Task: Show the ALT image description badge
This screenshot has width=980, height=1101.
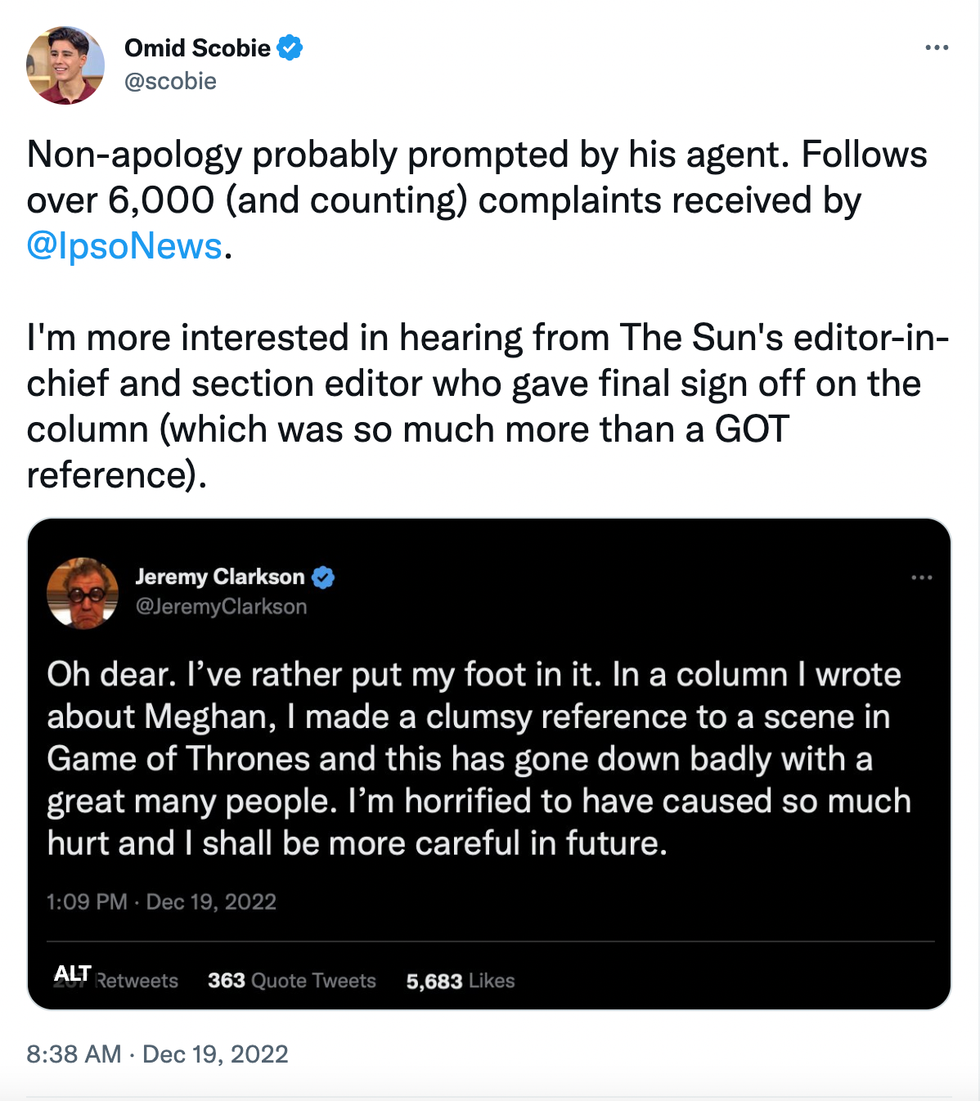Action: point(72,973)
